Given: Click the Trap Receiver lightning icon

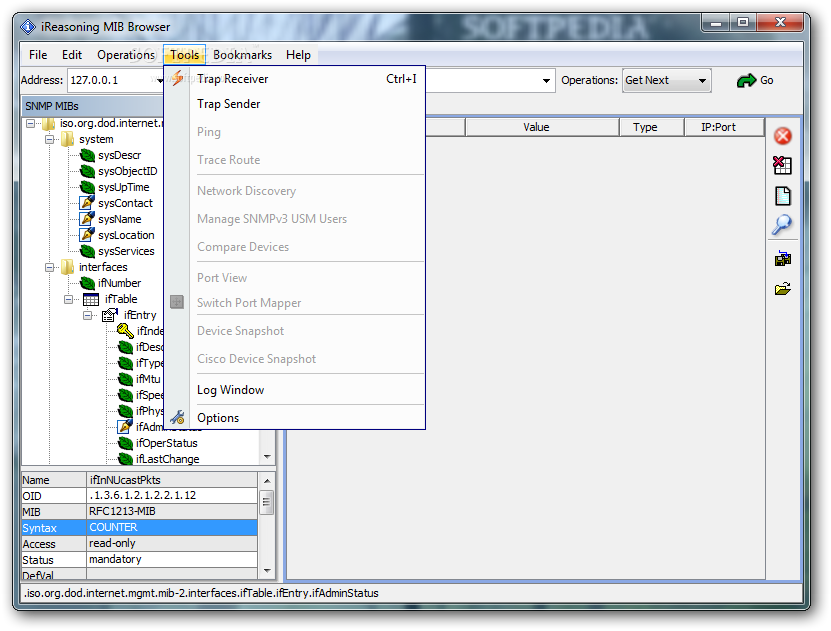Looking at the screenshot, I should point(178,78).
